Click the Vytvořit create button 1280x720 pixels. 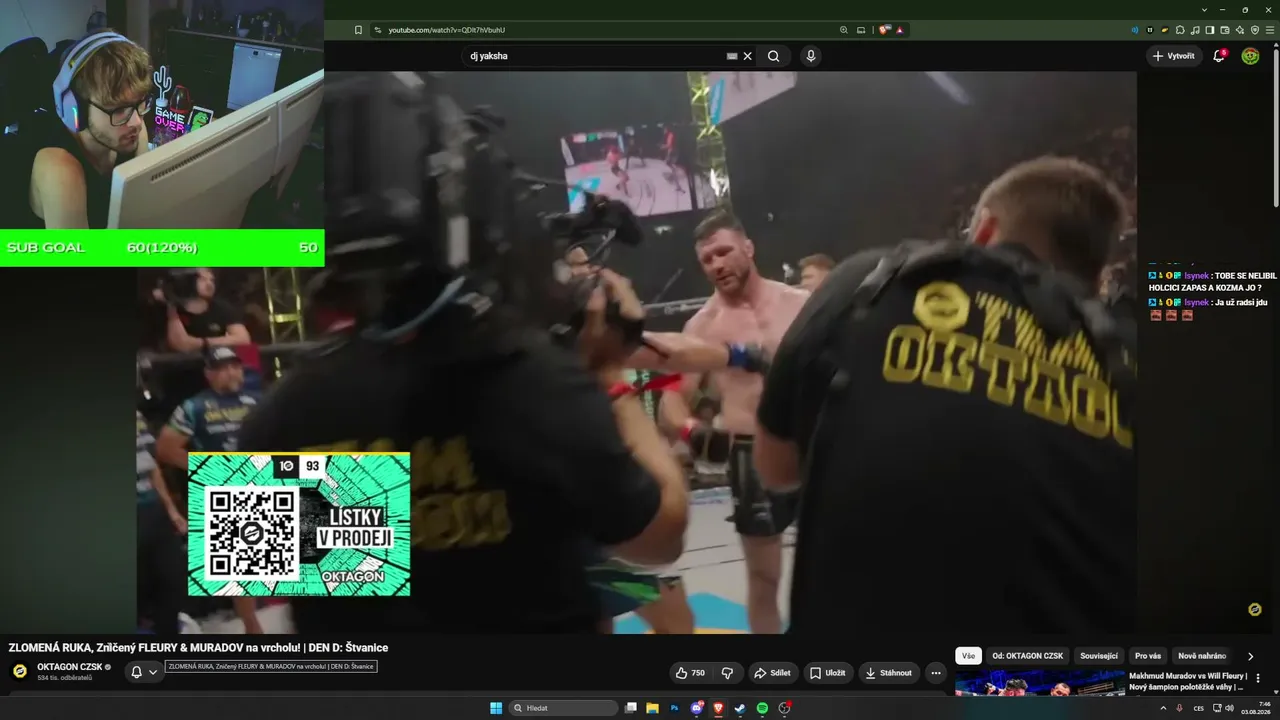click(x=1173, y=56)
